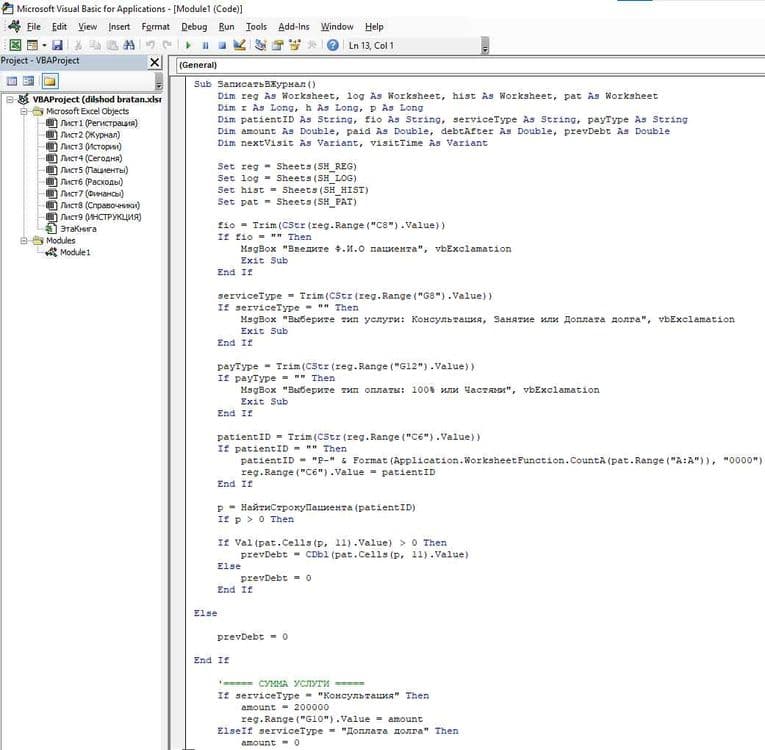Click Microsoft Excel Objects folder label
This screenshot has width=765, height=750.
click(87, 111)
